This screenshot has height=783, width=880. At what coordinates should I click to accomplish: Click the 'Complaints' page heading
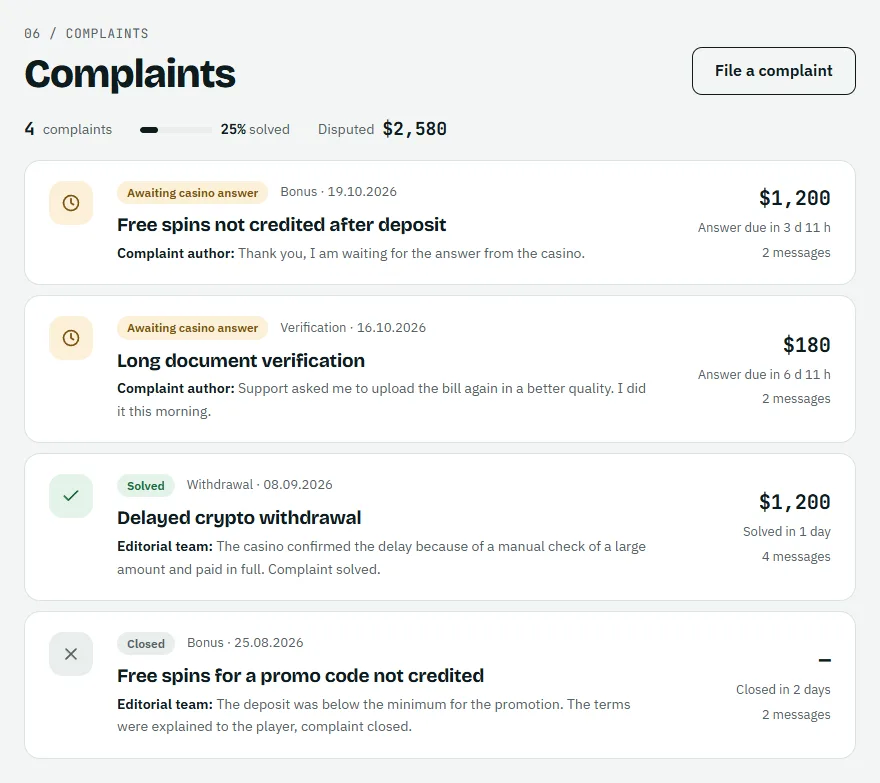click(x=130, y=74)
